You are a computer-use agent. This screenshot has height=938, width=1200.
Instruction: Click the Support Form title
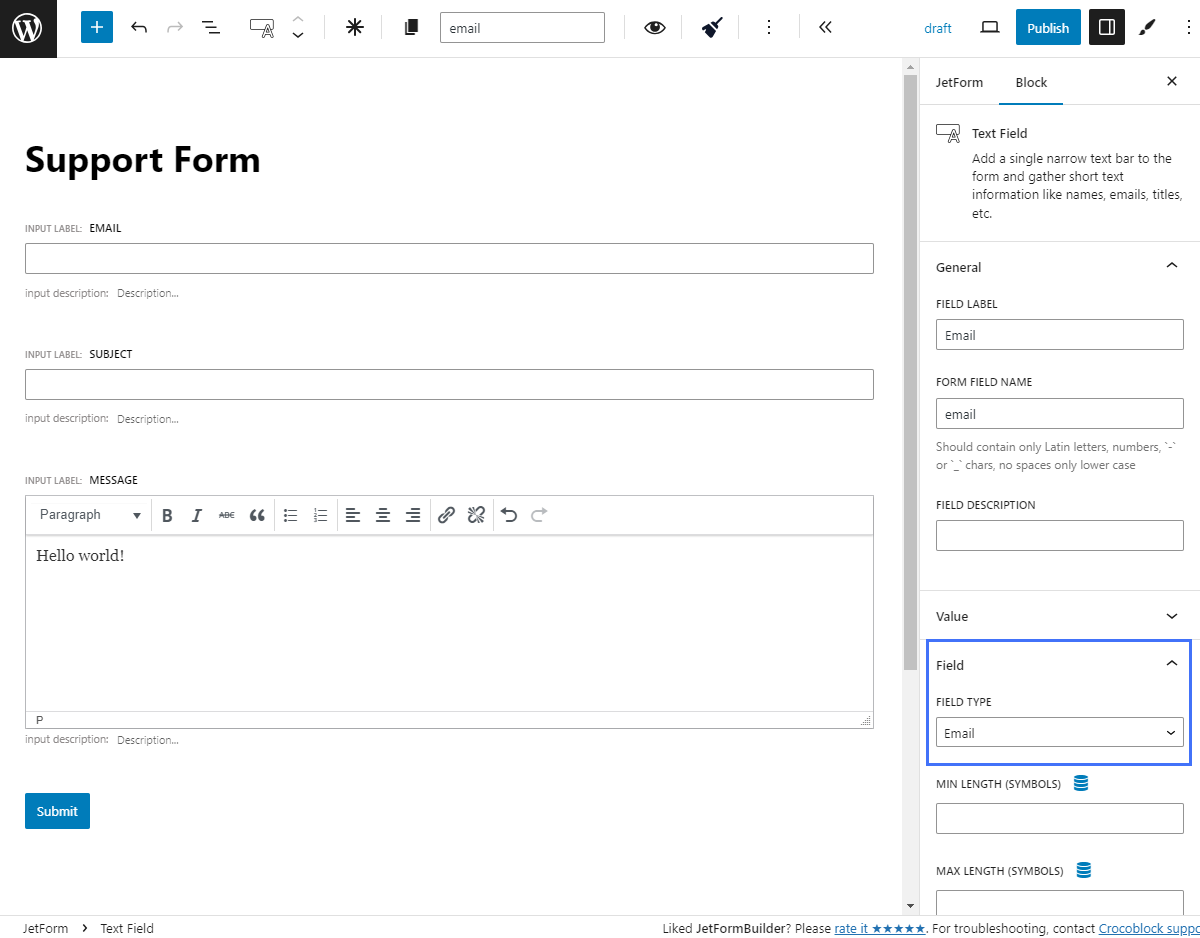click(x=143, y=160)
